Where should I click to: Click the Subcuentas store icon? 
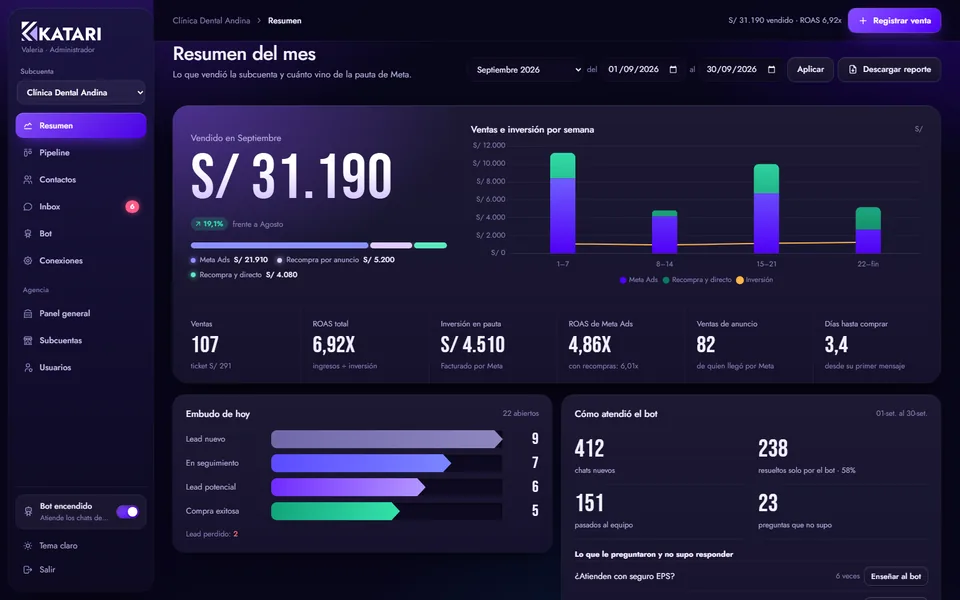[28, 340]
